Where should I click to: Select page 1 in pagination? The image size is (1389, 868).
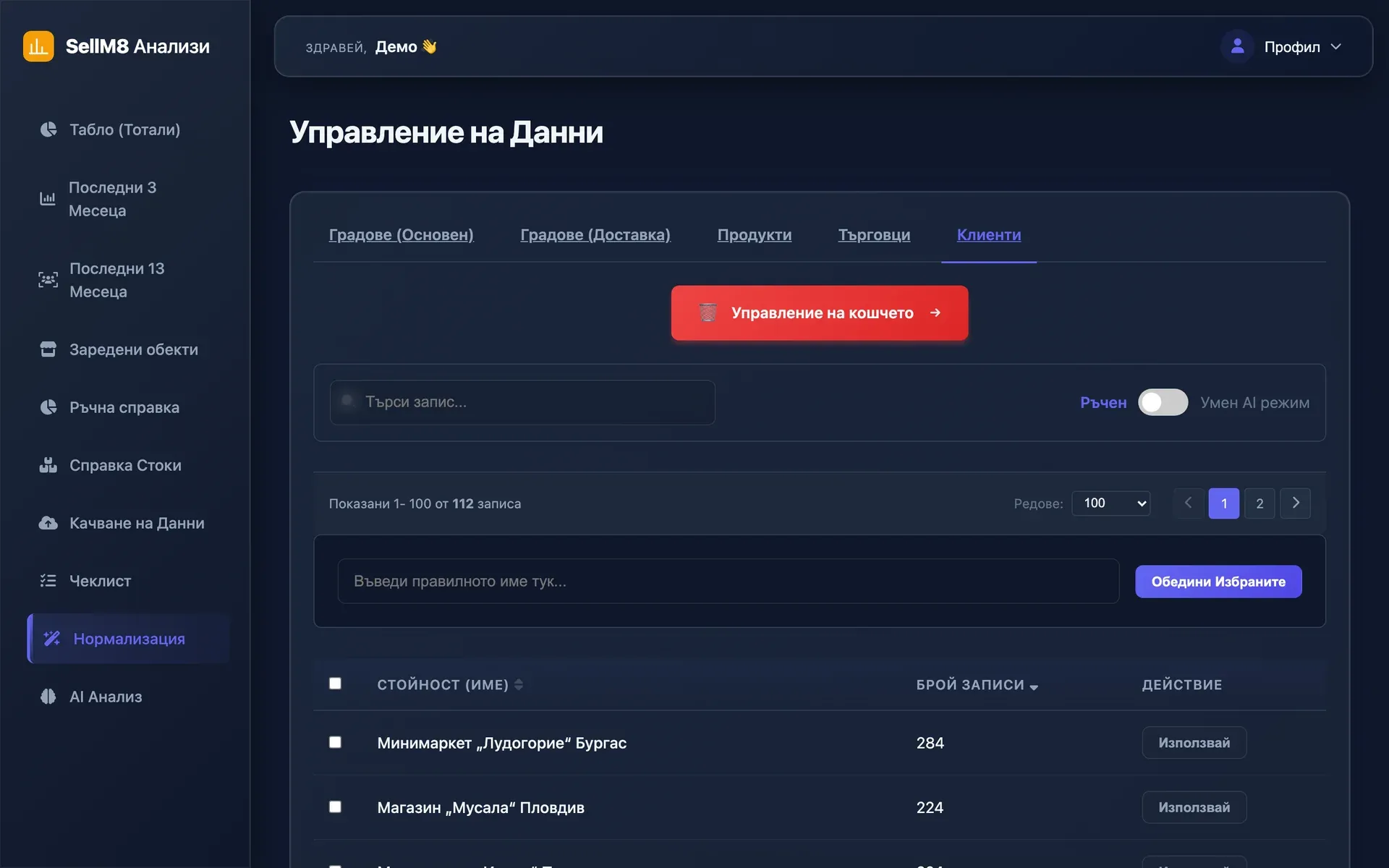coord(1223,503)
